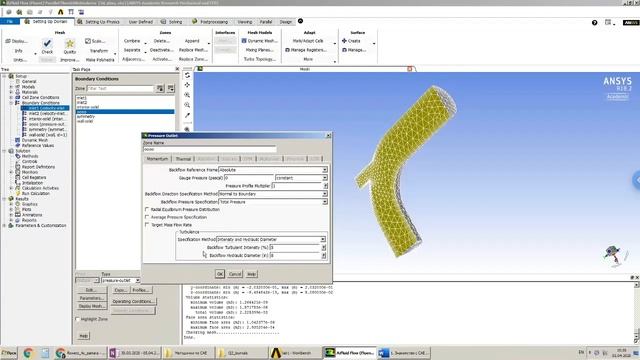Image resolution: width=640 pixels, height=360 pixels.
Task: Expand the Graphics tree node
Action: 11,204
